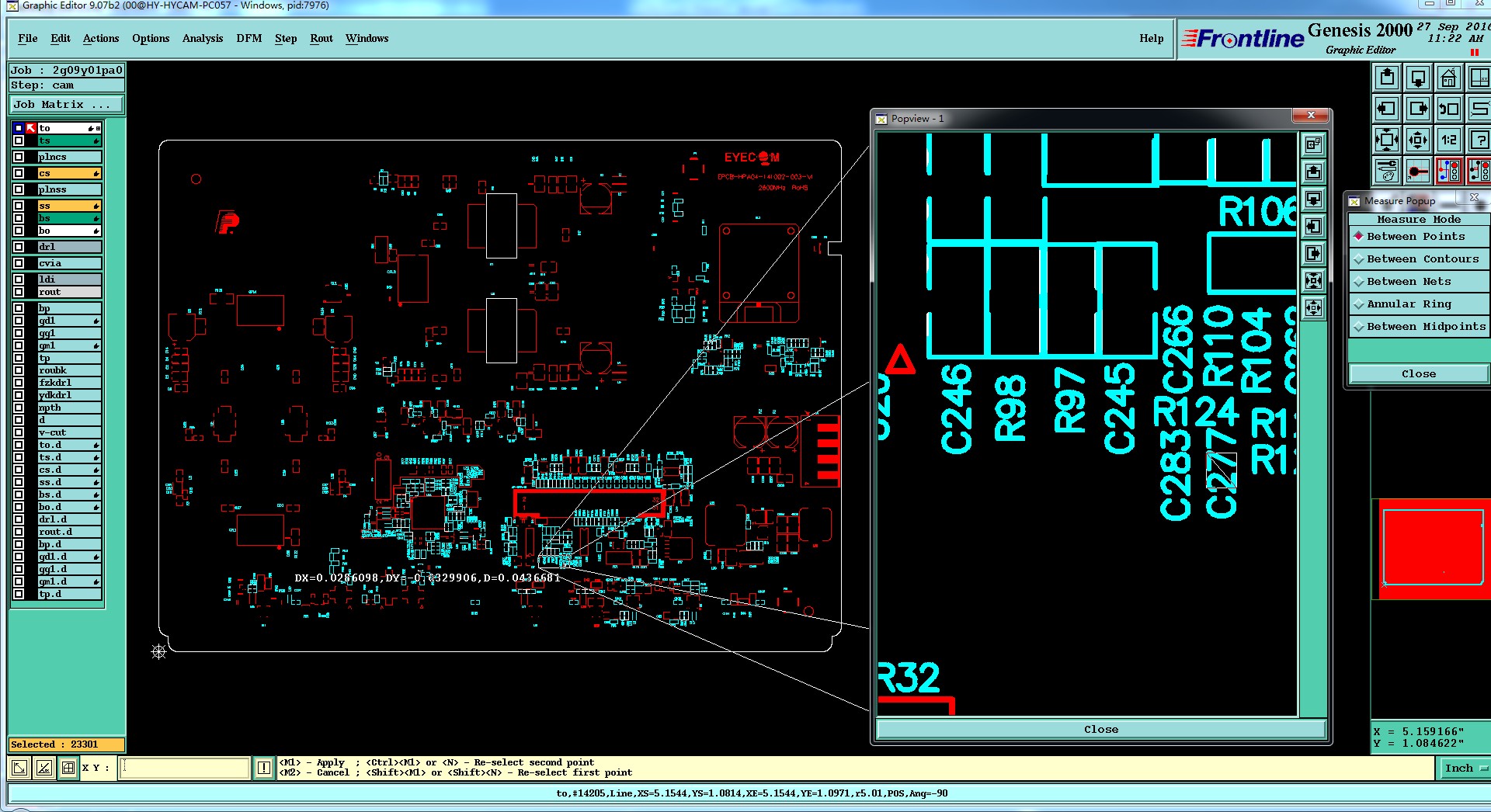Click Close in the Measure Popup
Image resolution: width=1491 pixels, height=812 pixels.
pyautogui.click(x=1419, y=373)
